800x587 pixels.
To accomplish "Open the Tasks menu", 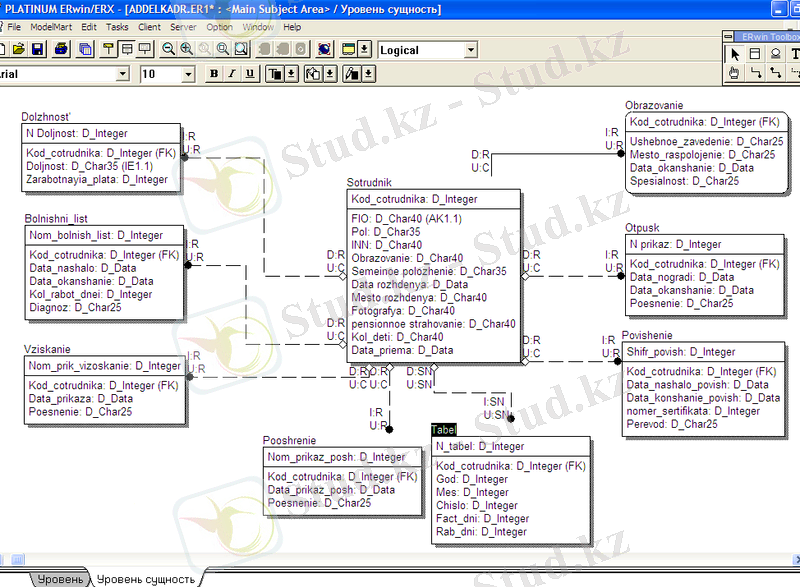I will tap(117, 27).
